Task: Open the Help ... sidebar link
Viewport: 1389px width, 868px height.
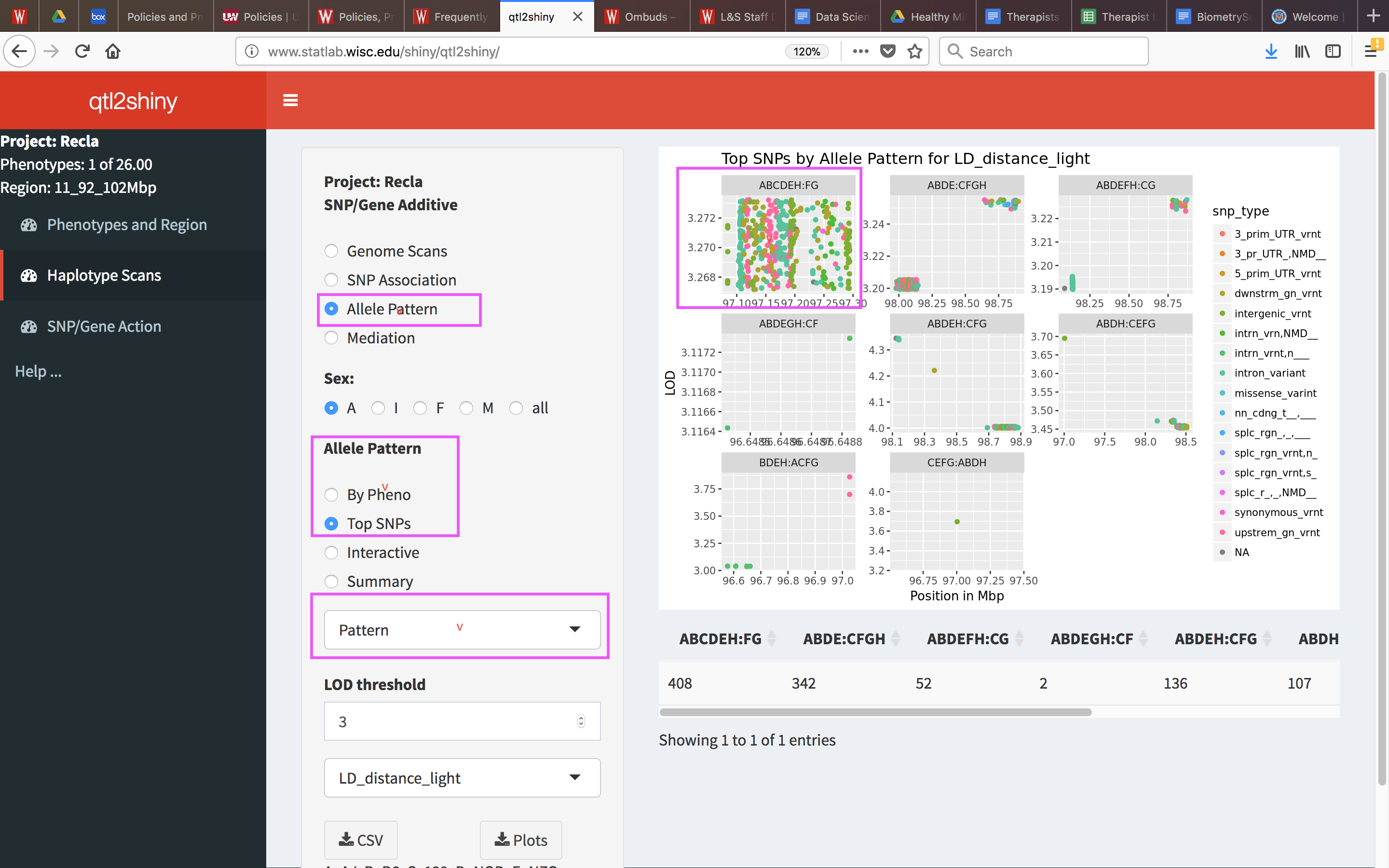Action: (39, 371)
